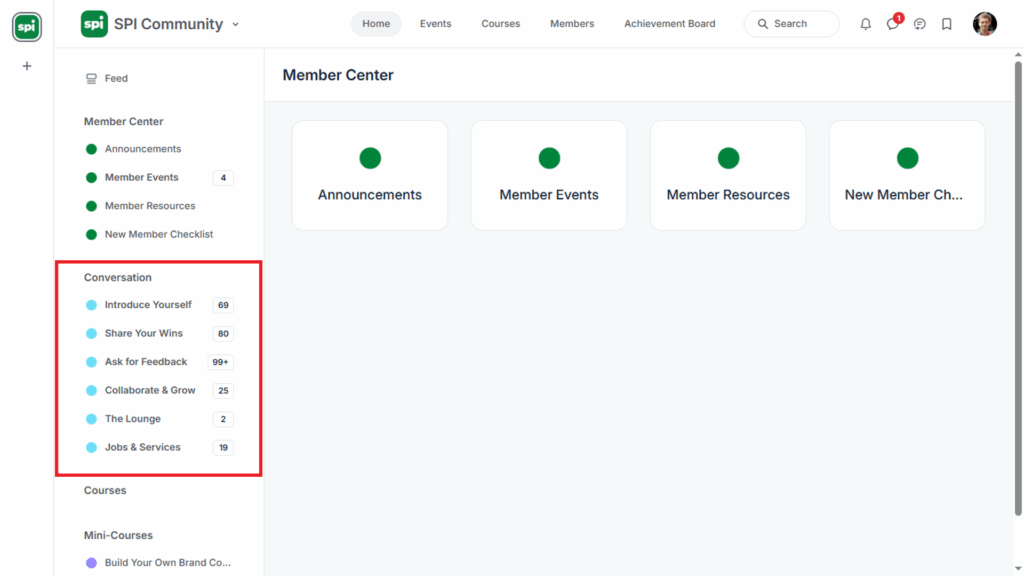Click the plus icon to add community

pyautogui.click(x=27, y=66)
